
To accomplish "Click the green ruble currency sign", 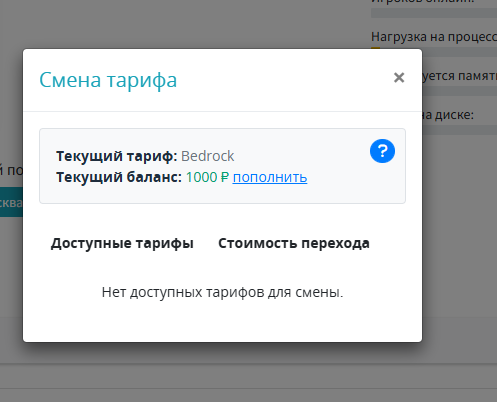I will pyautogui.click(x=225, y=177).
